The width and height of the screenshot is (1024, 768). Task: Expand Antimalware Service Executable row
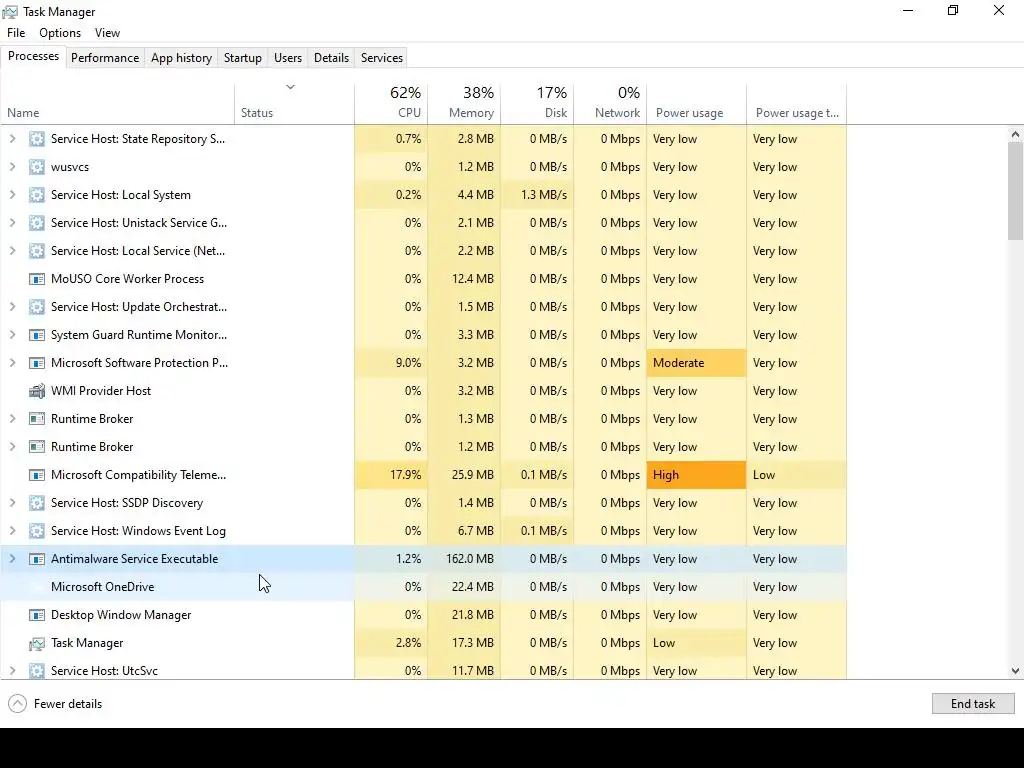(12, 559)
